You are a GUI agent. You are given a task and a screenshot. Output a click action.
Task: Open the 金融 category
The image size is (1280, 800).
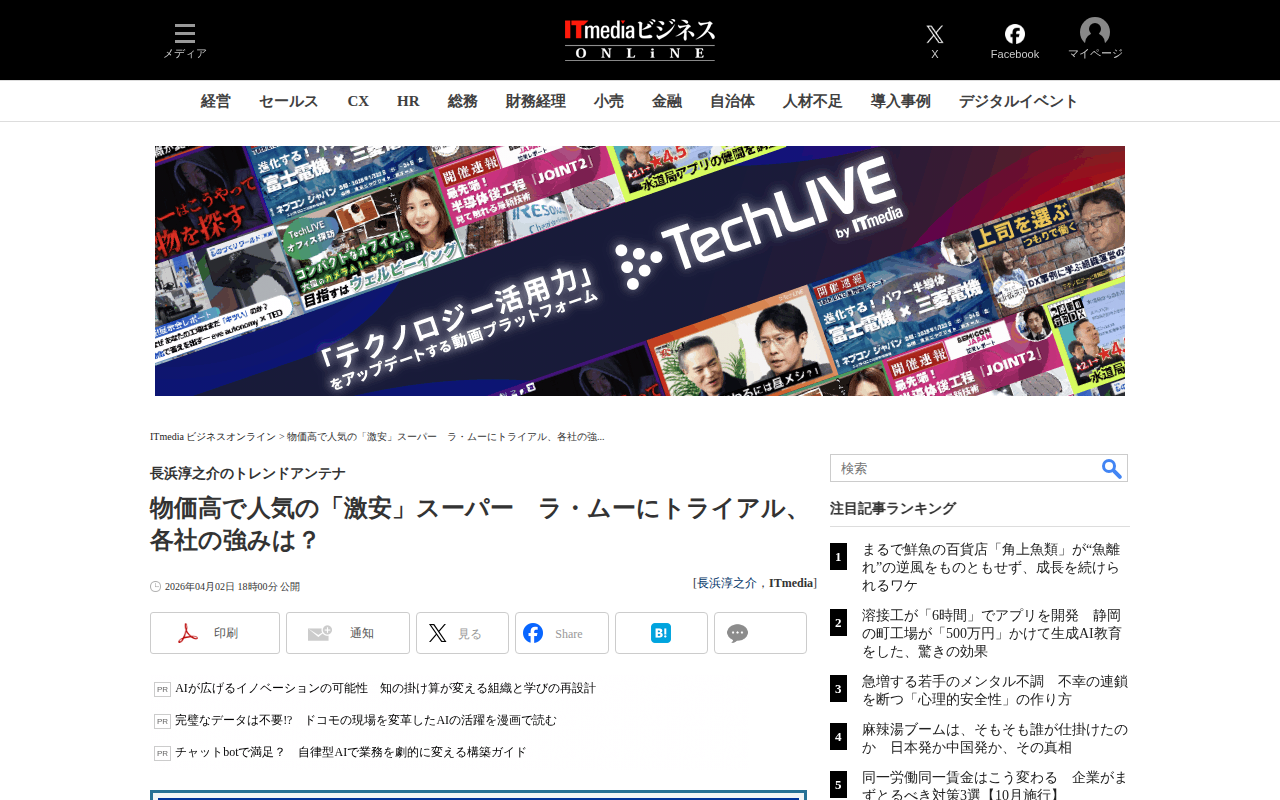point(667,101)
